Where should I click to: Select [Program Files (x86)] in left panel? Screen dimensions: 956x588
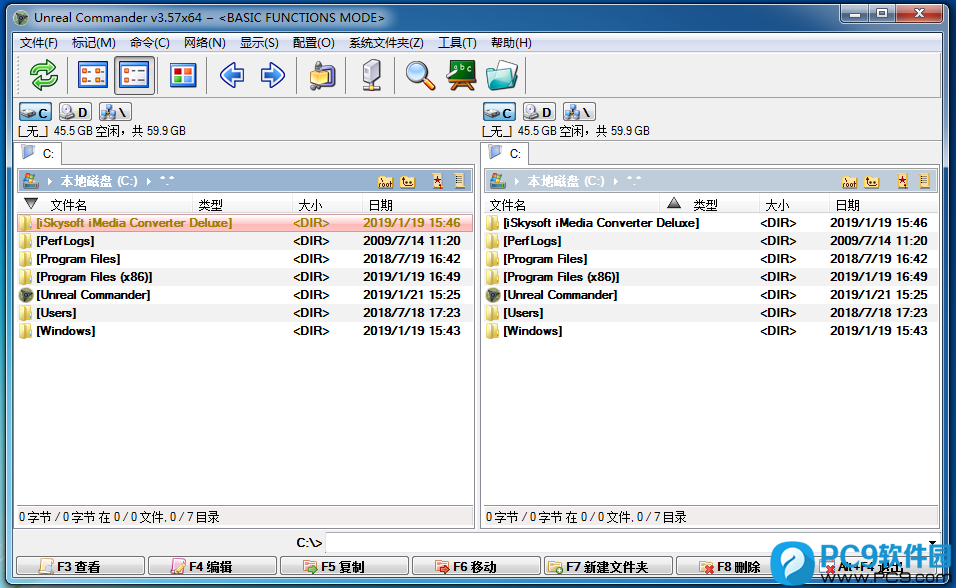pos(244,277)
